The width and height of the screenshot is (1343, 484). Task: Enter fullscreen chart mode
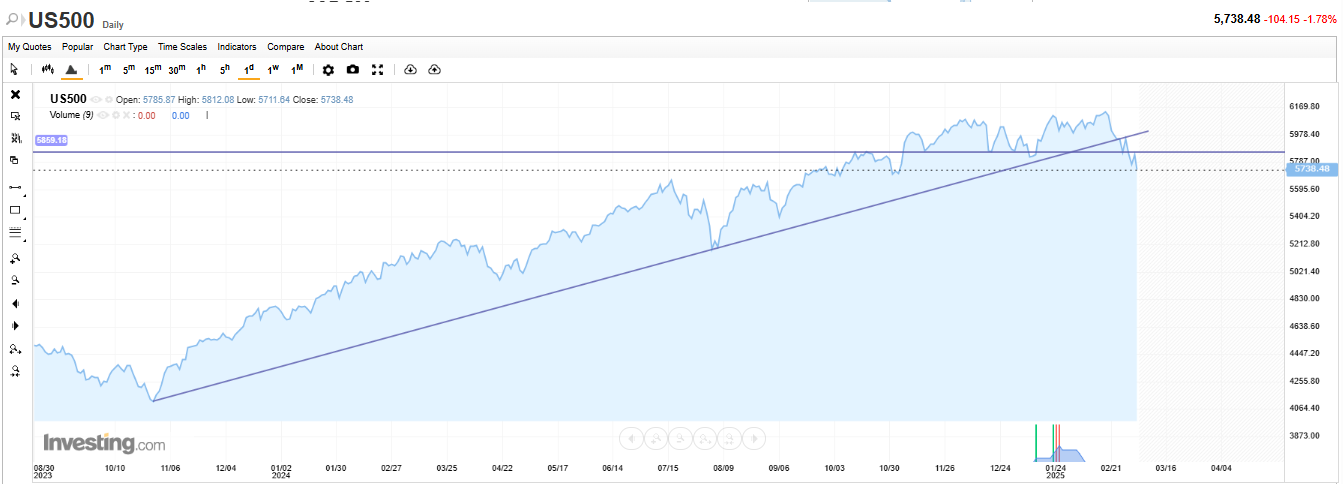[x=377, y=69]
